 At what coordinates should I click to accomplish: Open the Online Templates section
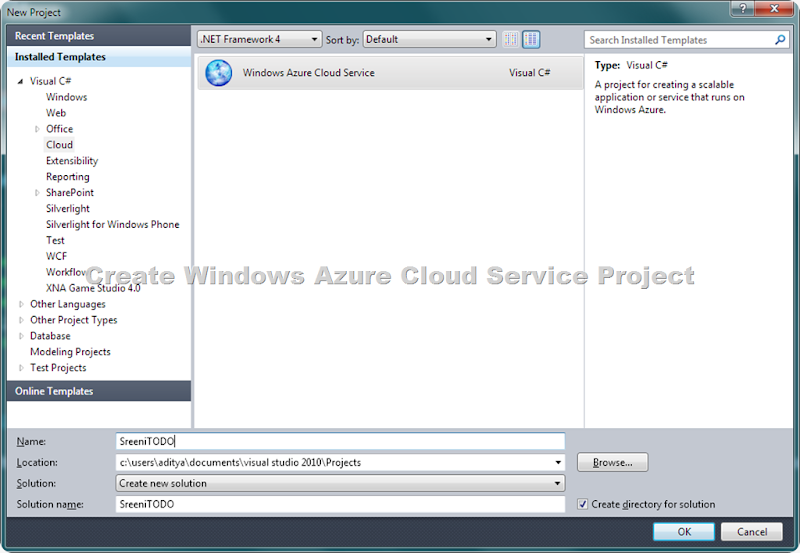pyautogui.click(x=99, y=391)
